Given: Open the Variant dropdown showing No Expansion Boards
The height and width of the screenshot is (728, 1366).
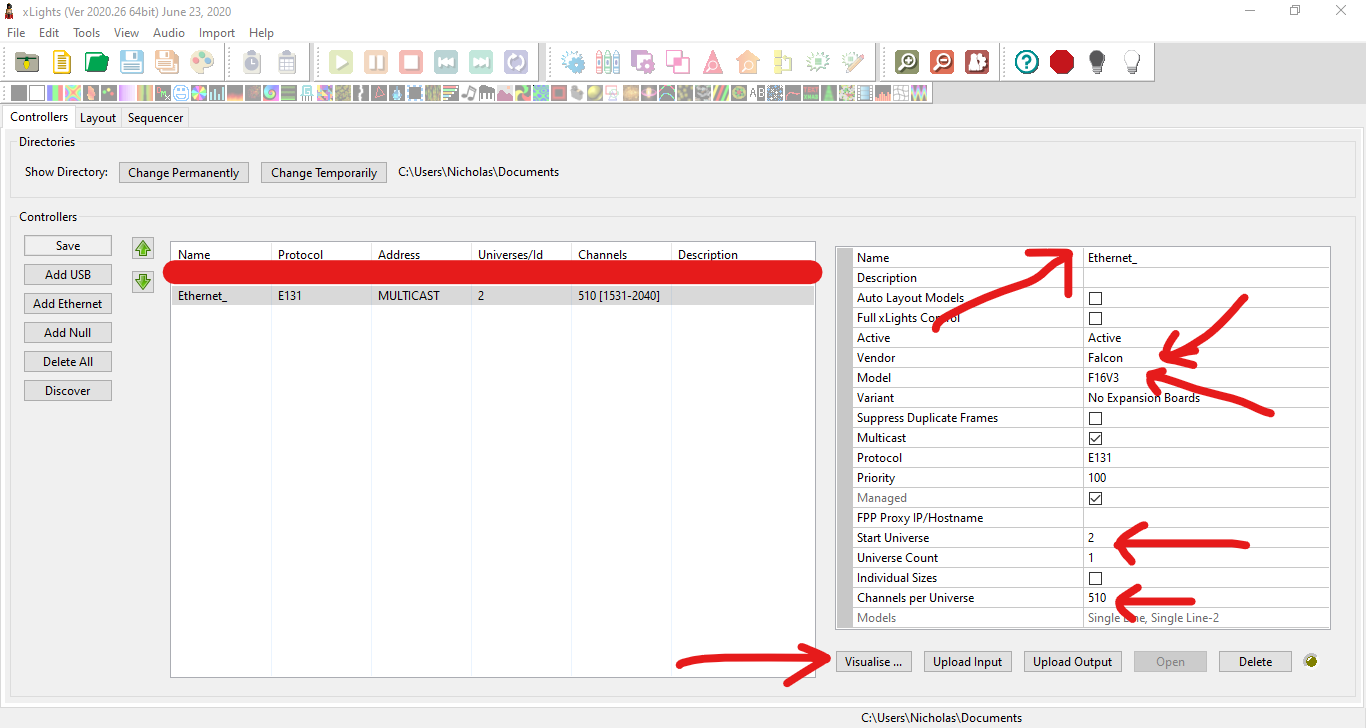Looking at the screenshot, I should [x=1206, y=398].
